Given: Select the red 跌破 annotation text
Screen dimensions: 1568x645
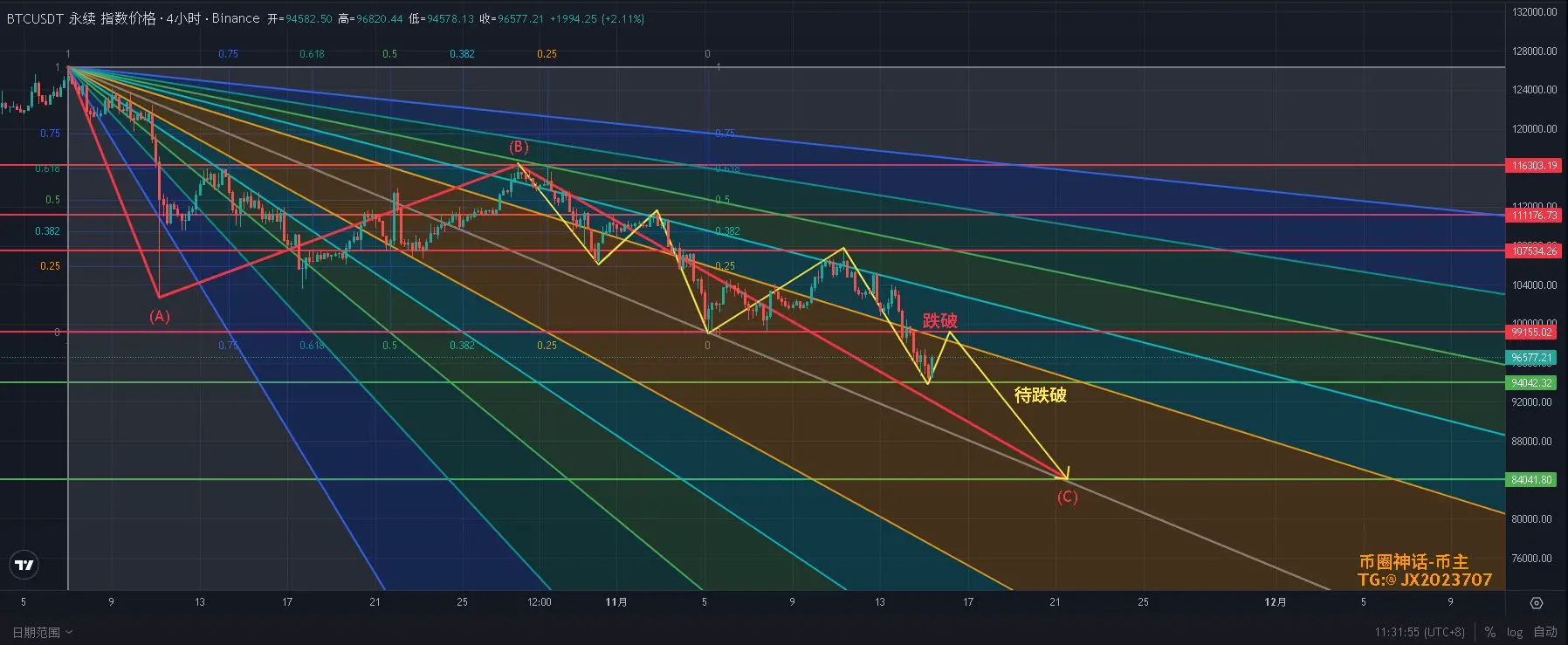Looking at the screenshot, I should 939,321.
